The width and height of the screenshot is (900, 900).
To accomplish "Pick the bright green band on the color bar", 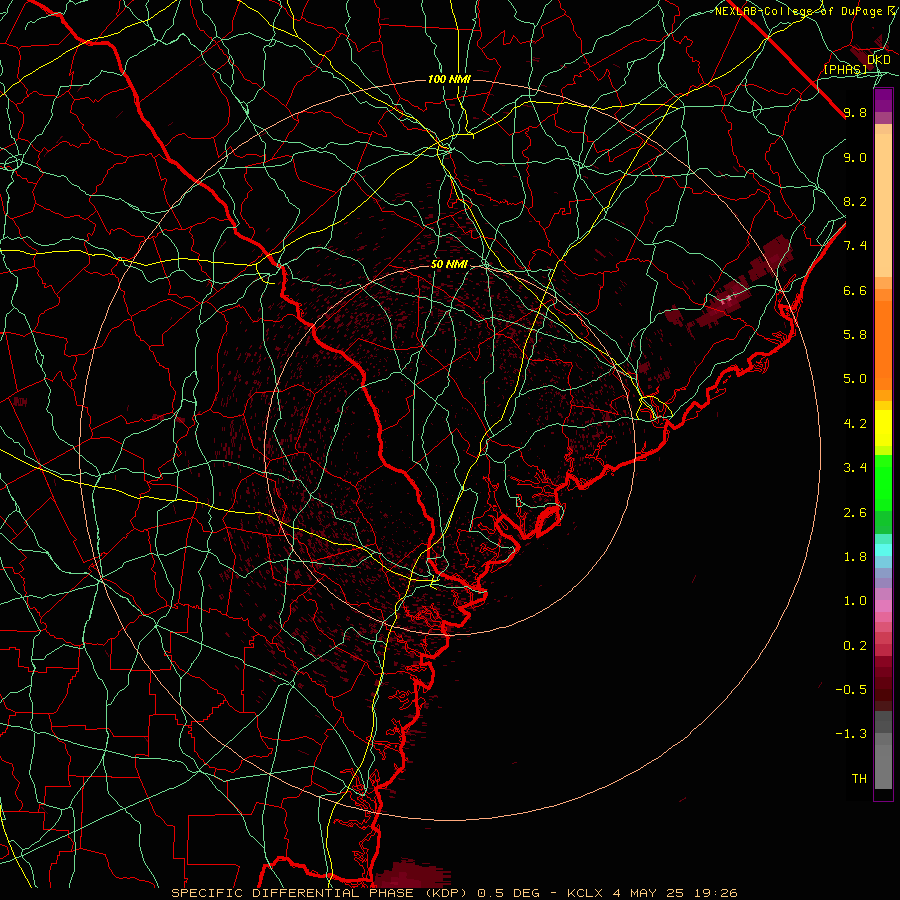I will pyautogui.click(x=883, y=484).
